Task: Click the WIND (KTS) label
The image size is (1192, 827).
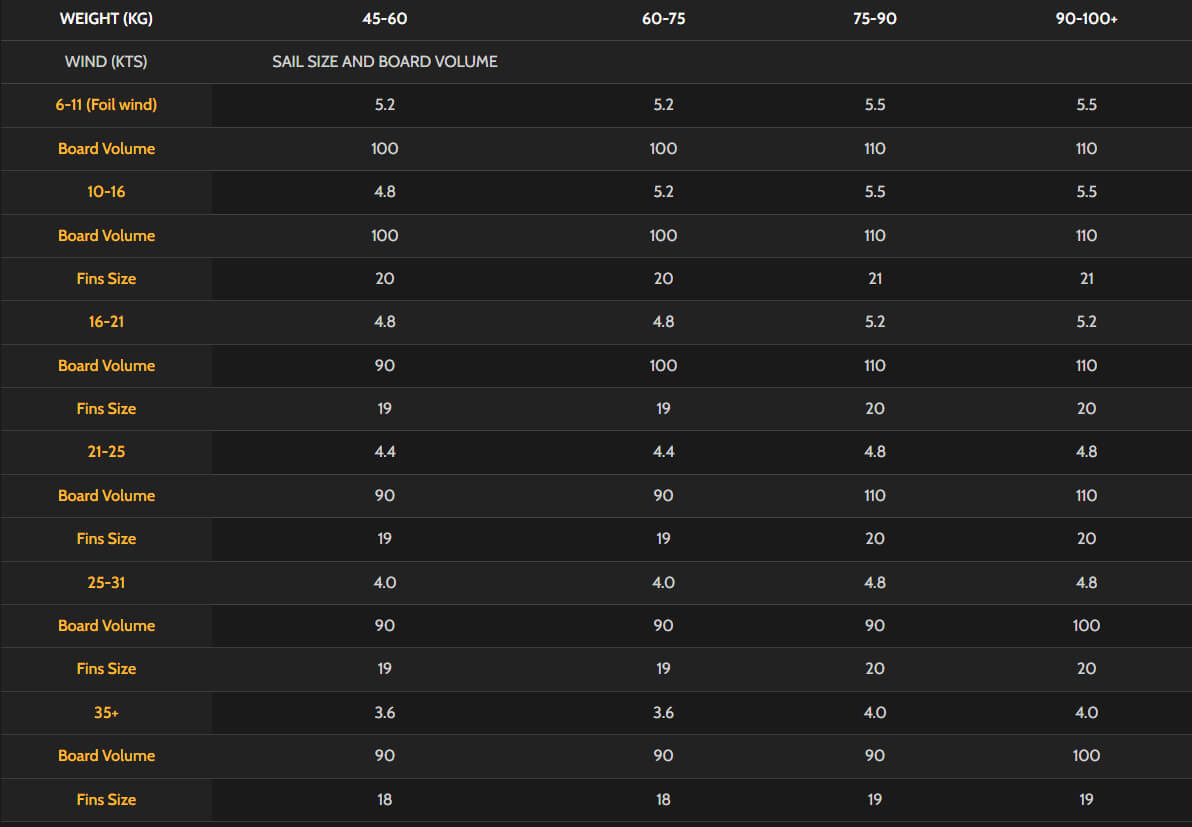Action: click(x=106, y=62)
